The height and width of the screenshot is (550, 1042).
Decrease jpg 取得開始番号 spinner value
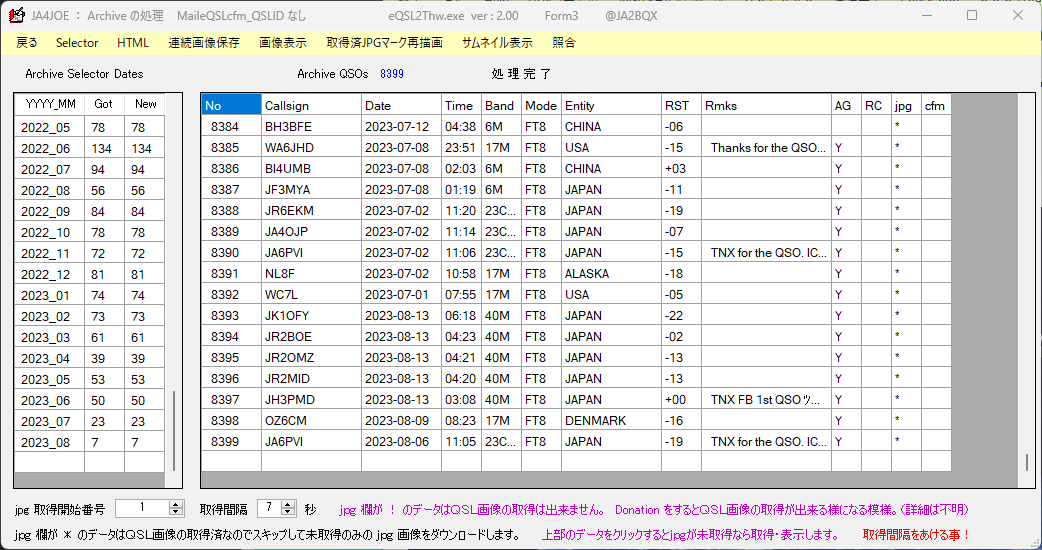tap(175, 512)
